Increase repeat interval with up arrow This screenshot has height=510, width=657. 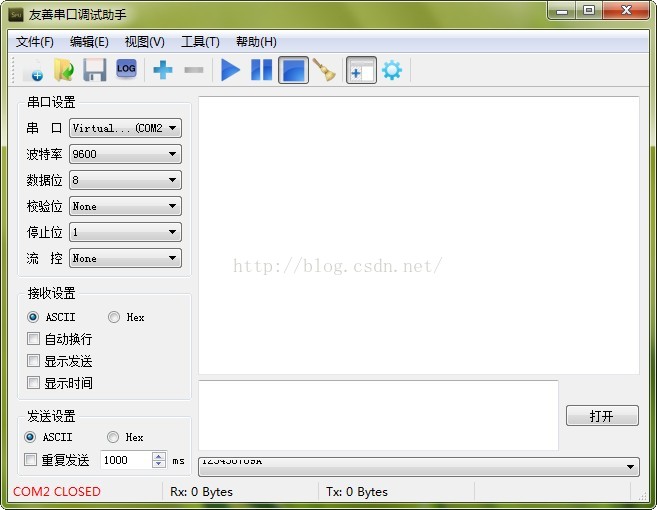tap(158, 456)
